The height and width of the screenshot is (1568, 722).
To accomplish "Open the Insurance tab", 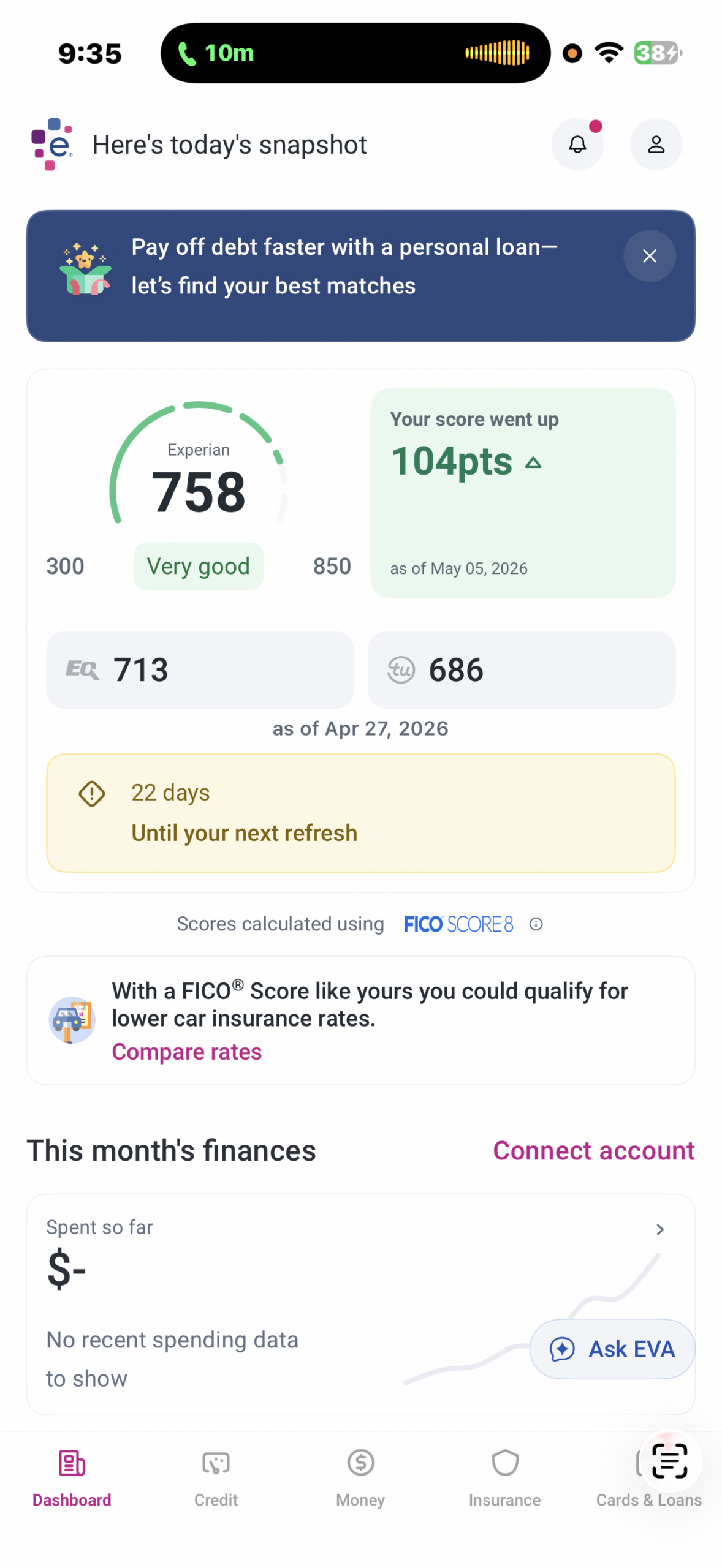I will pos(504,1479).
